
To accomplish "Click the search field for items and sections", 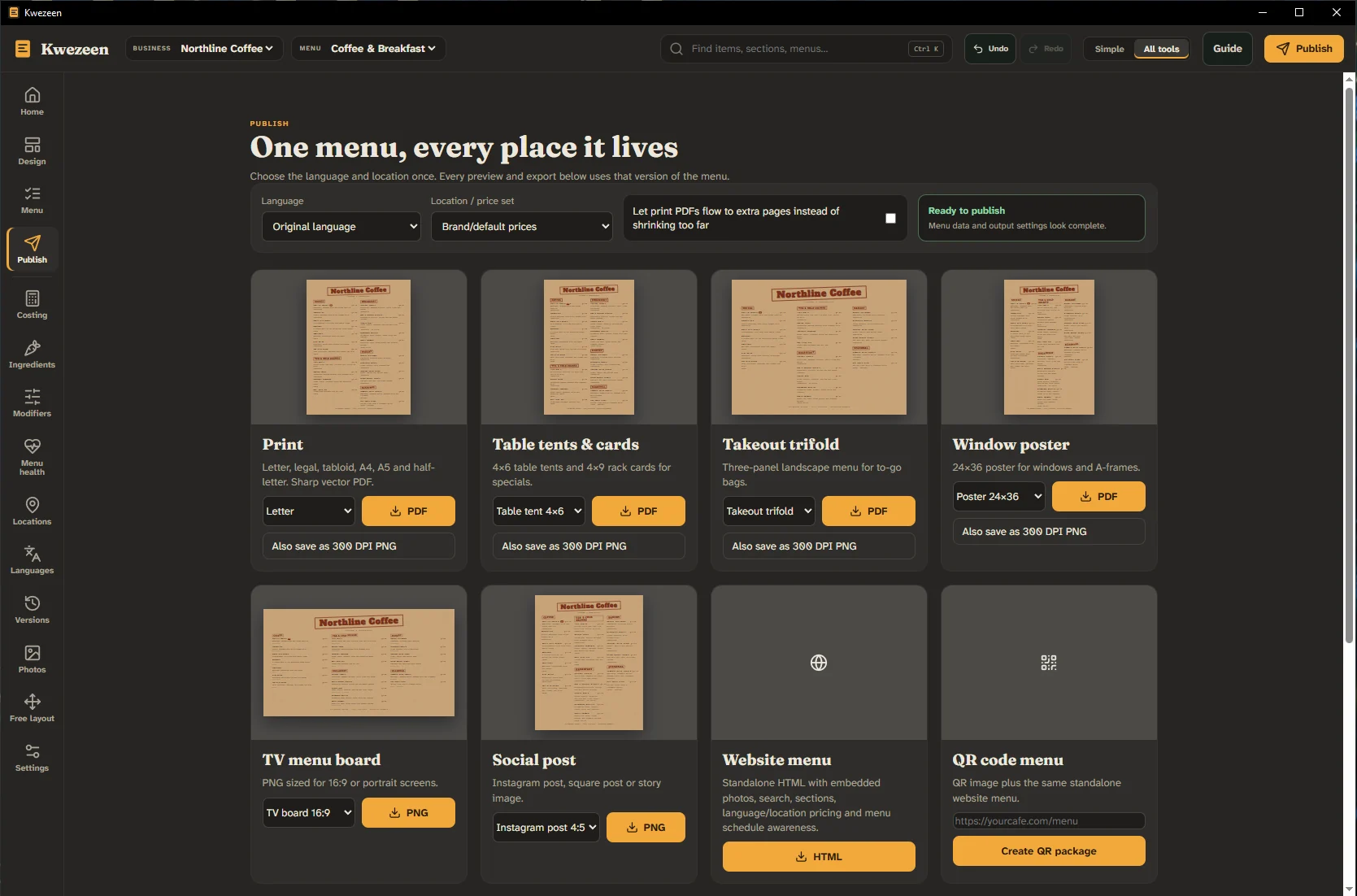I will click(805, 49).
